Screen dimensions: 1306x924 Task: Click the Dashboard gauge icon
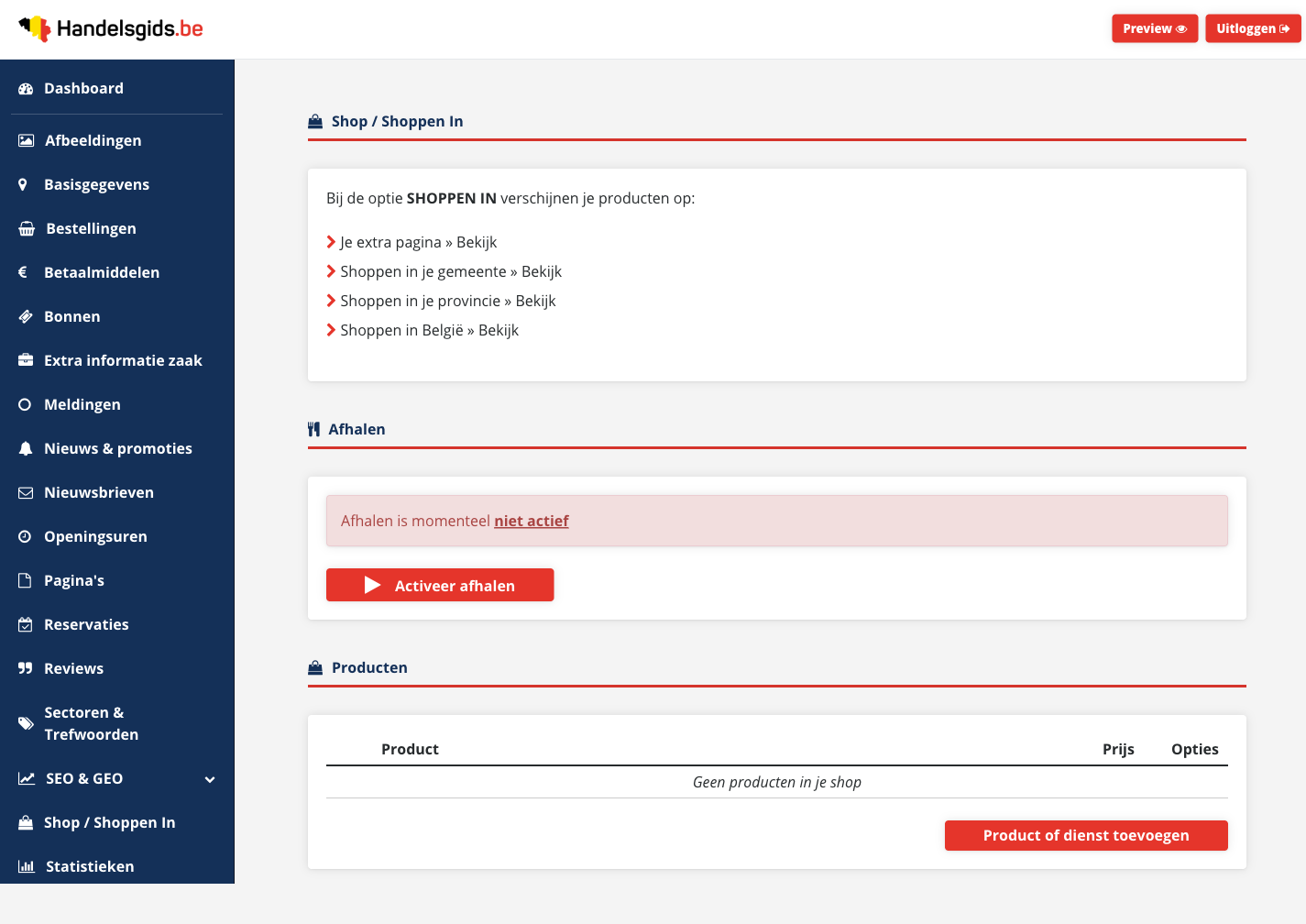click(26, 89)
